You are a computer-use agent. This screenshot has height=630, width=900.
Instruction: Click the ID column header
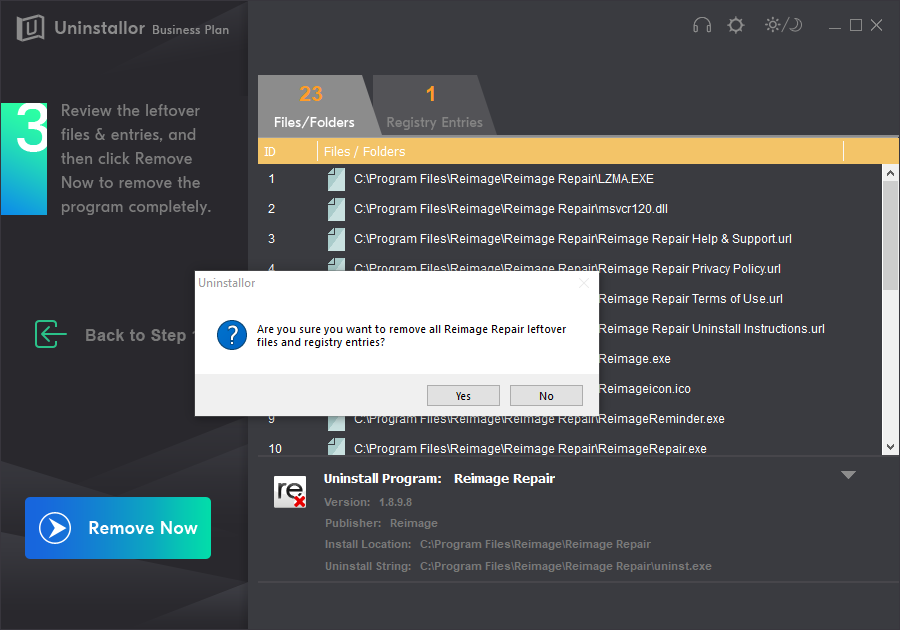[x=288, y=151]
